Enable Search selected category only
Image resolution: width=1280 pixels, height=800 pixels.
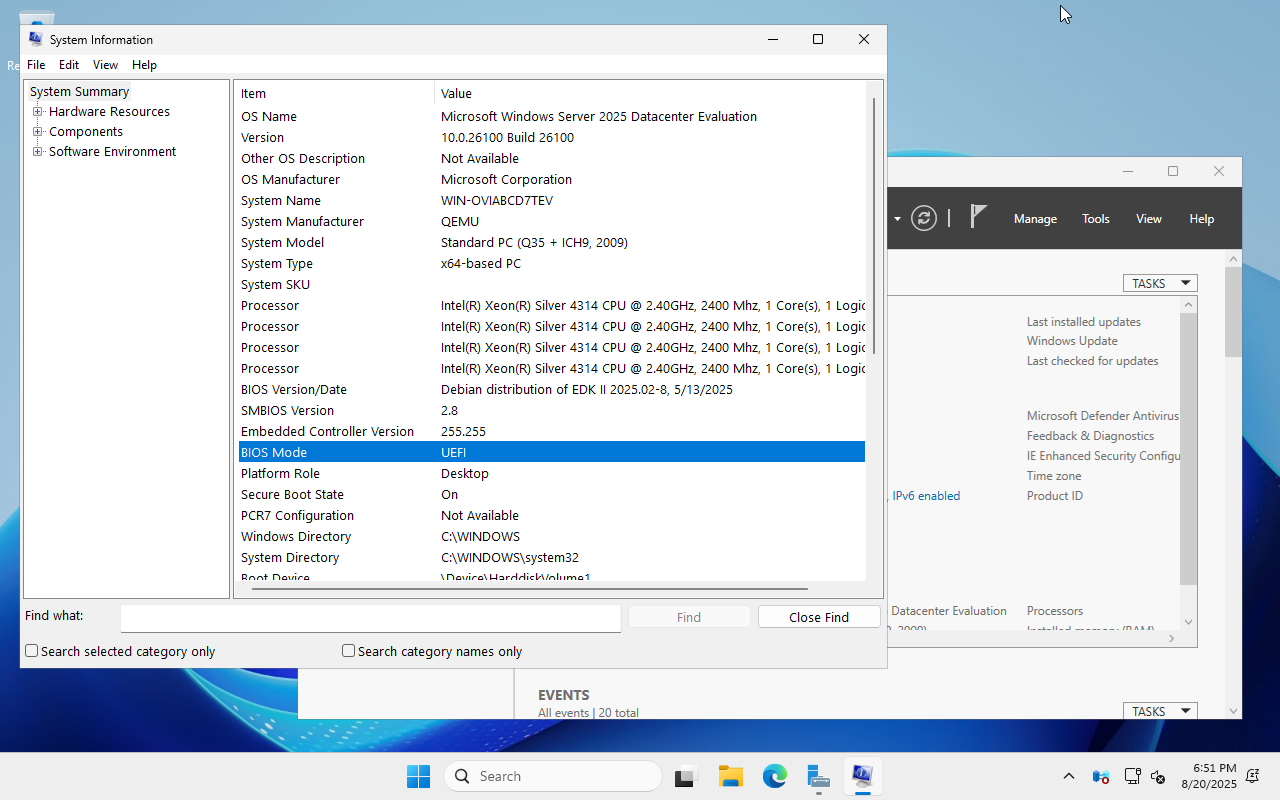[31, 650]
